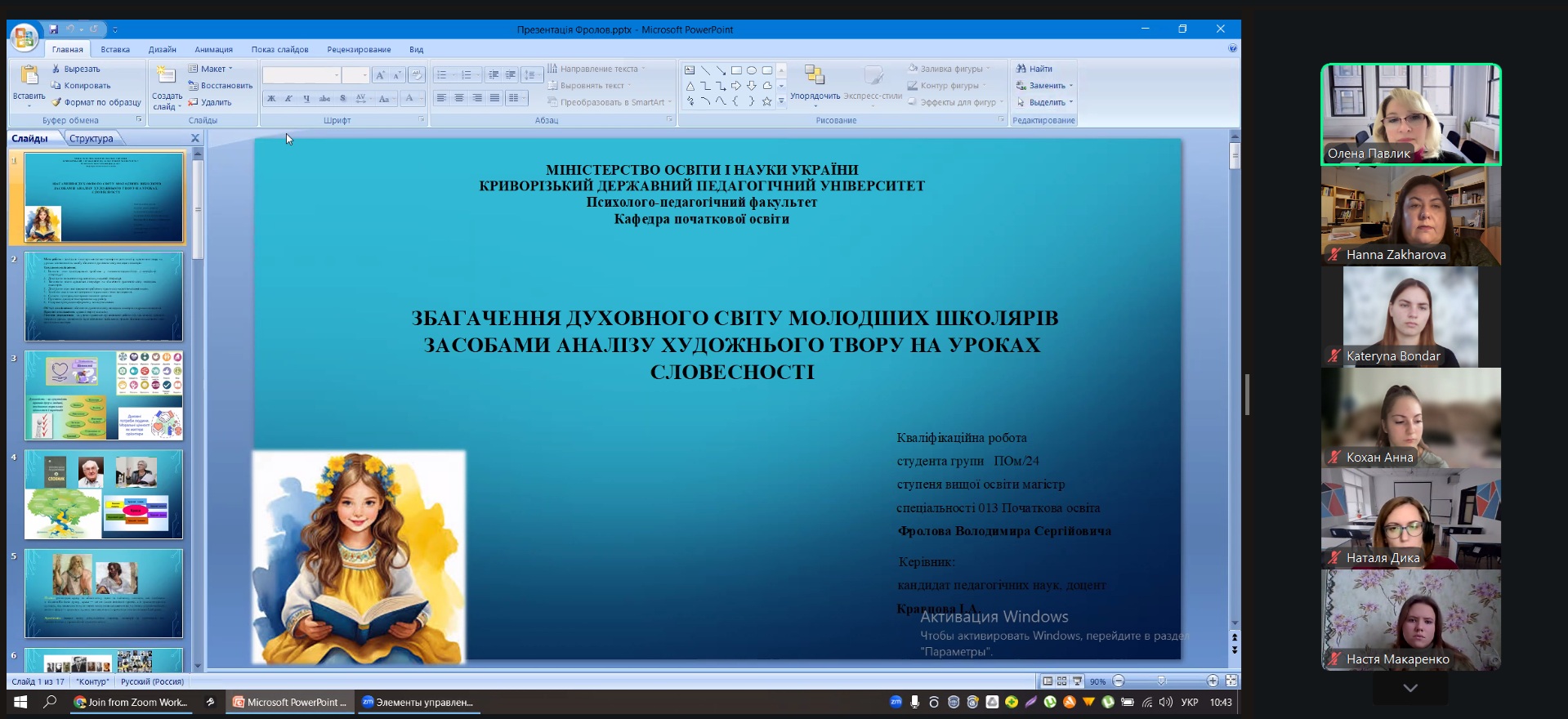Select the oval shape in shapes gallery
Image resolution: width=1568 pixels, height=719 pixels.
pyautogui.click(x=752, y=70)
